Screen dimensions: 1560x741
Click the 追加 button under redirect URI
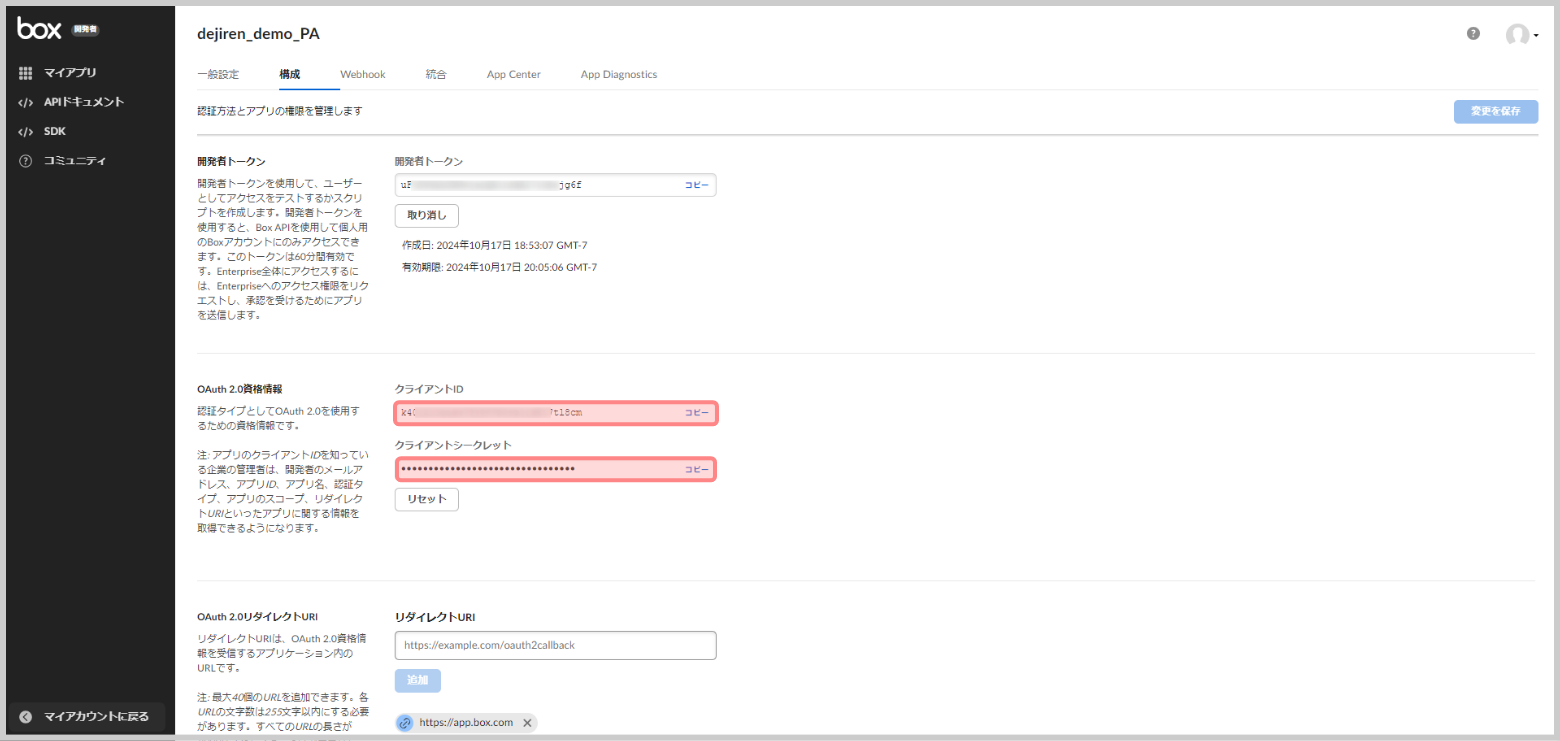(x=418, y=681)
